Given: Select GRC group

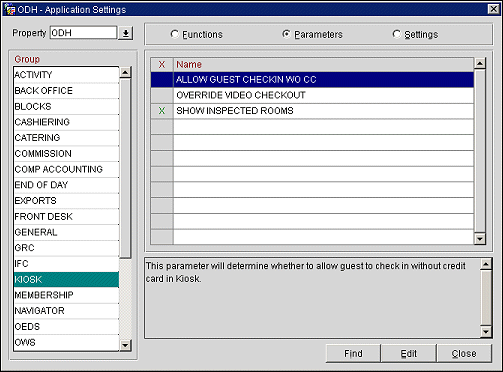Looking at the screenshot, I should click(x=66, y=248).
